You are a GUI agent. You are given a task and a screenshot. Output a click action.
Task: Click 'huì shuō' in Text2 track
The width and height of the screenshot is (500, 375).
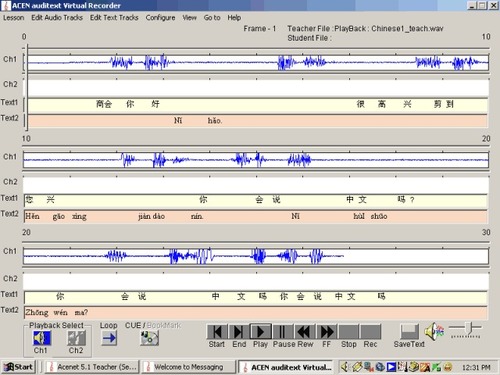370,216
